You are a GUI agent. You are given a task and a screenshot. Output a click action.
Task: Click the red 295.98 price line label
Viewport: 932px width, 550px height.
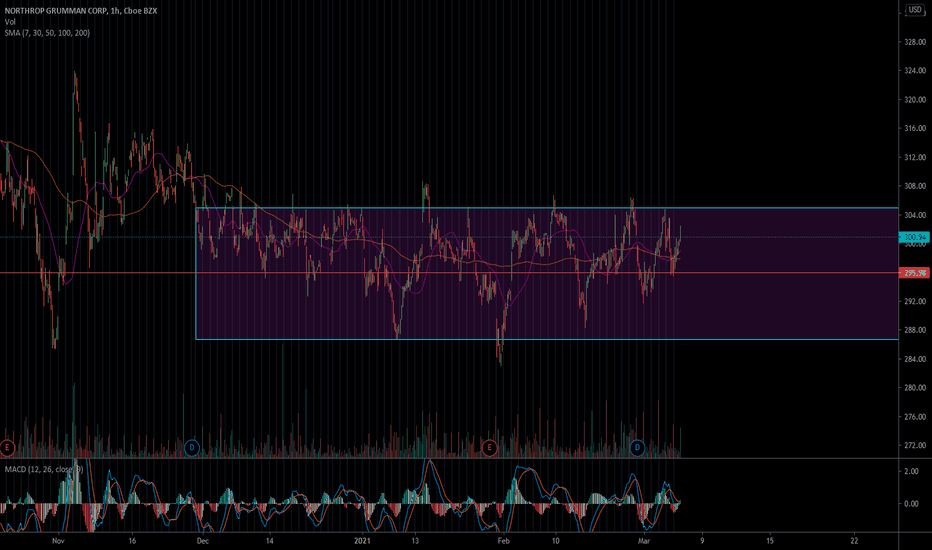[915, 273]
